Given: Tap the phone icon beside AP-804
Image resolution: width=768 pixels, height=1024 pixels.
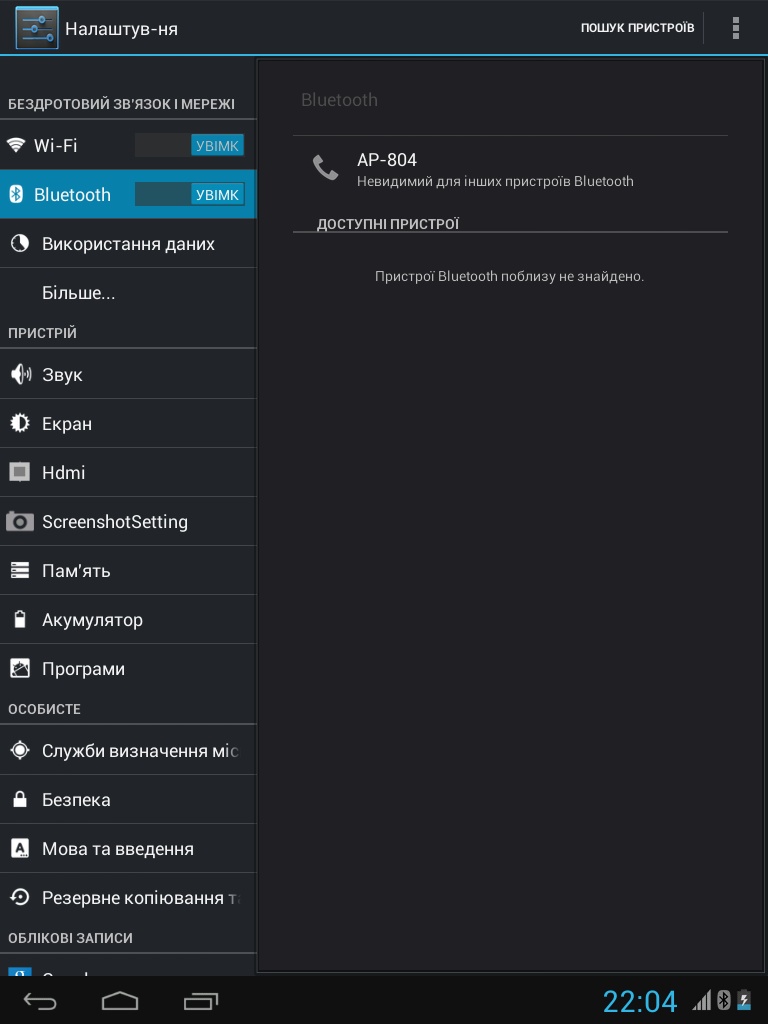Looking at the screenshot, I should click(x=325, y=167).
